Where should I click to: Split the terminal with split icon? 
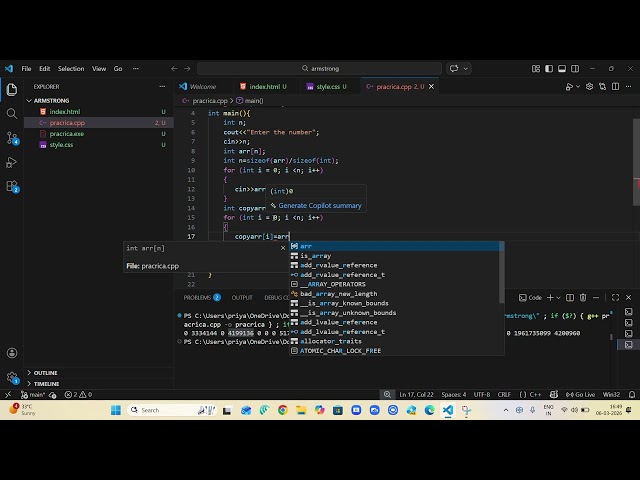click(570, 298)
